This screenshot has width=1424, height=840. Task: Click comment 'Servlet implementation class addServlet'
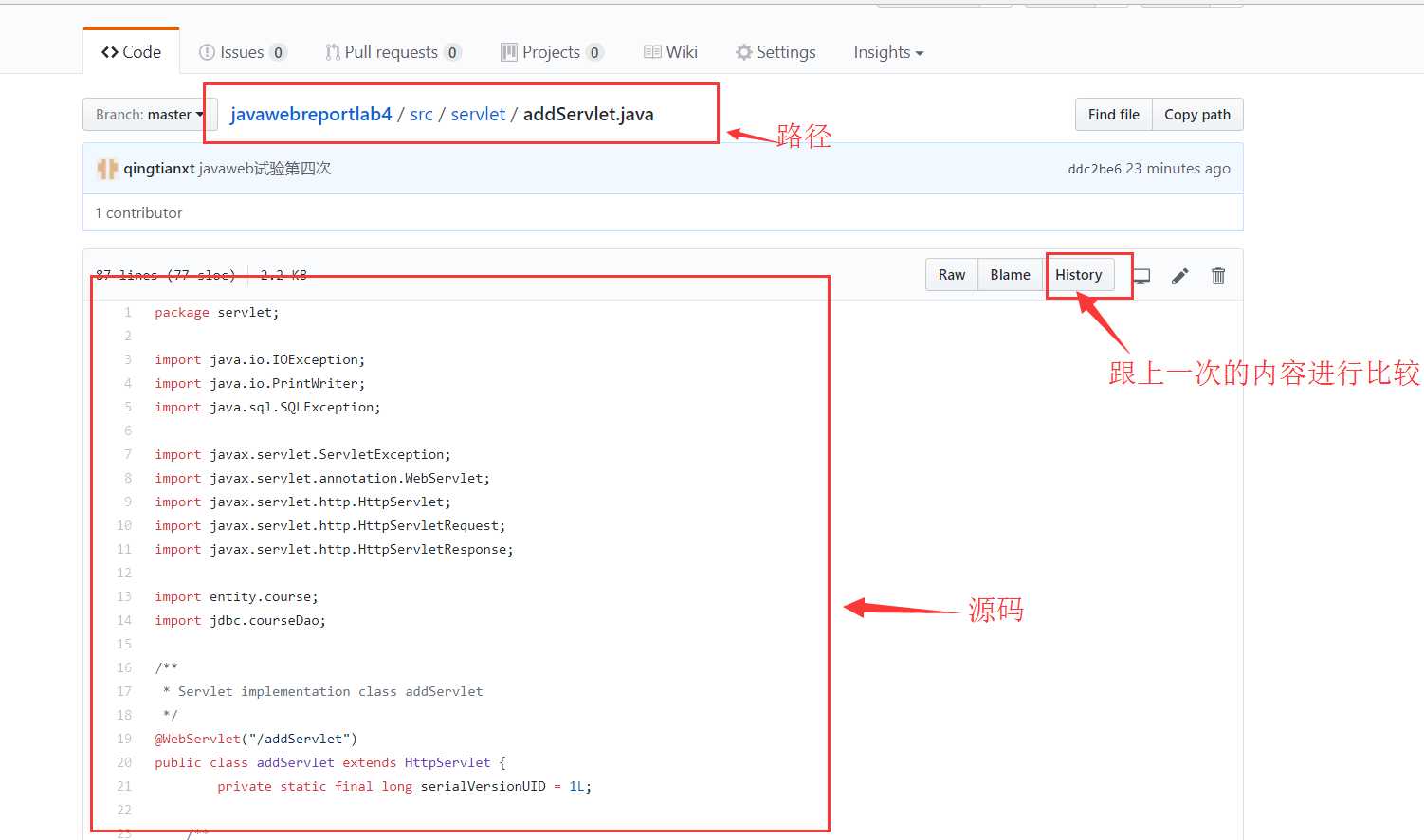[330, 691]
